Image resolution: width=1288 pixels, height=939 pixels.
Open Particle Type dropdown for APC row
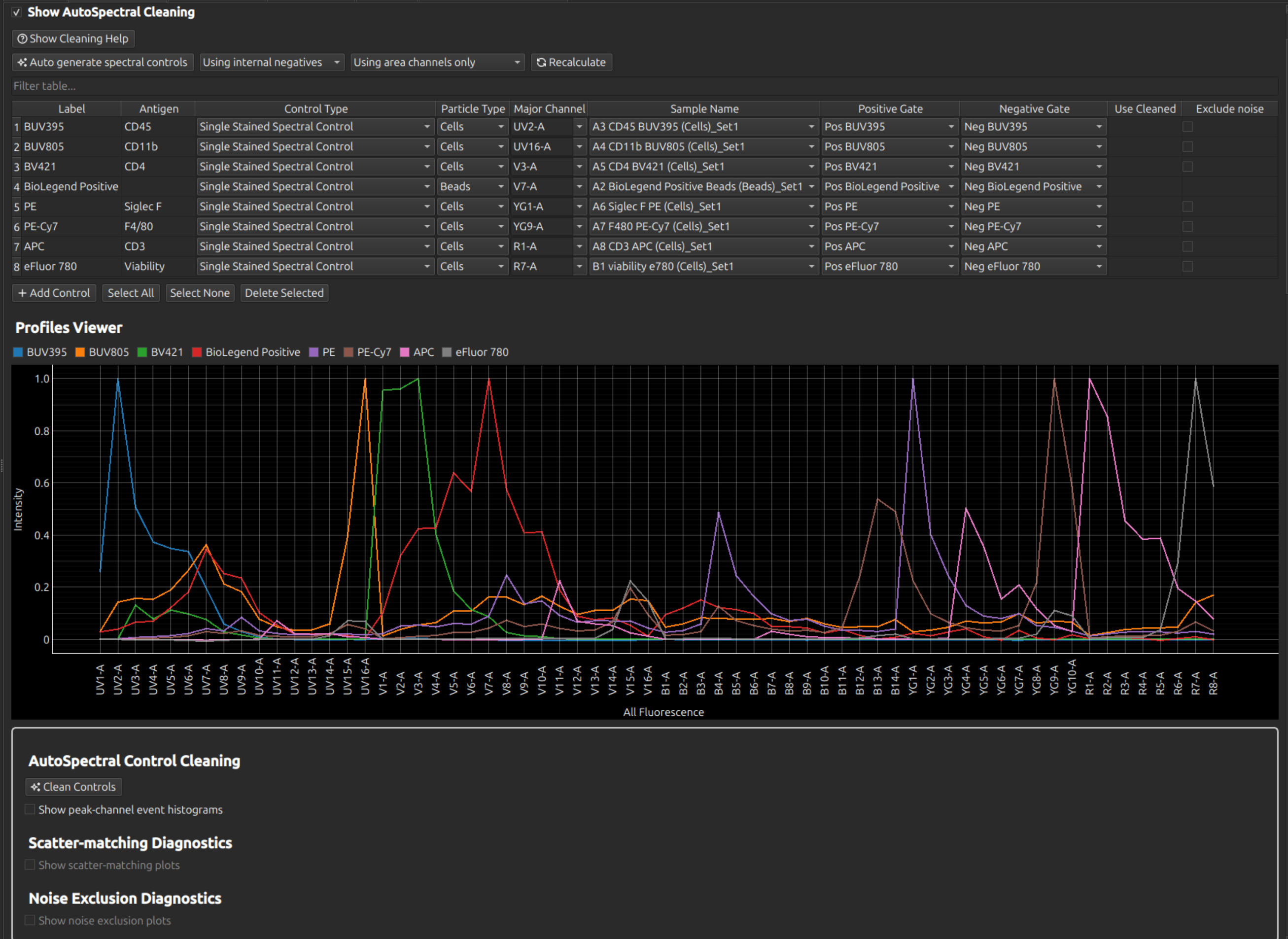(472, 246)
